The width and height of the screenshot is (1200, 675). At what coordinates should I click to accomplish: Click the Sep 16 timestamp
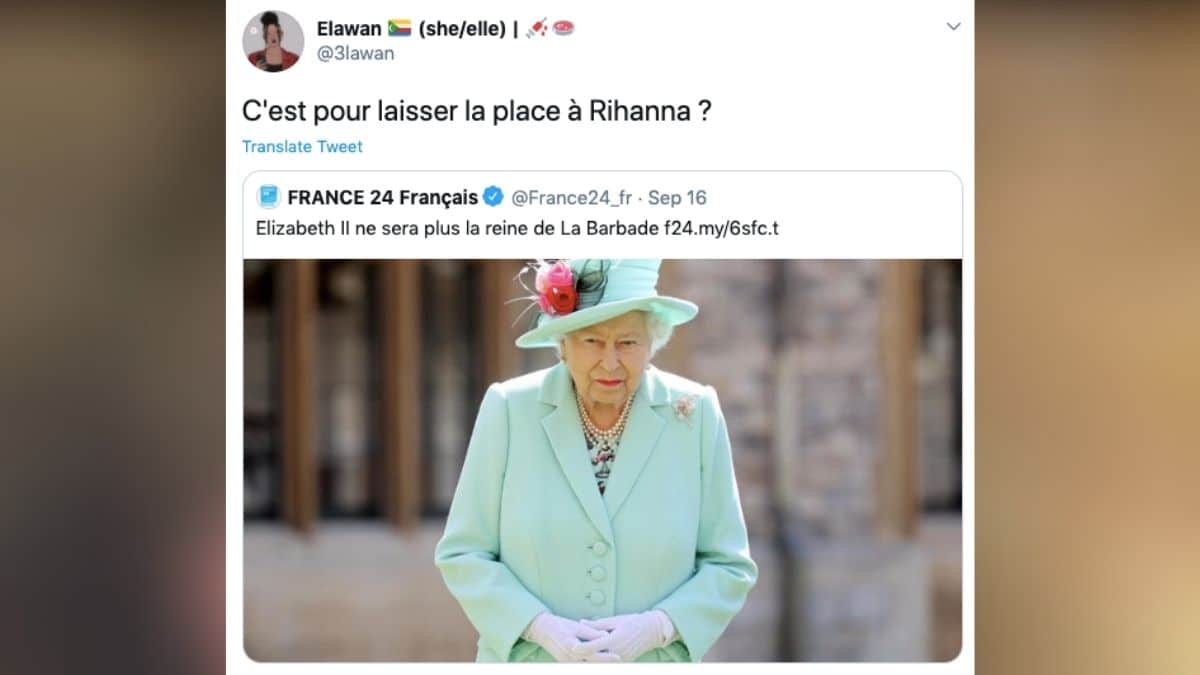pyautogui.click(x=677, y=198)
